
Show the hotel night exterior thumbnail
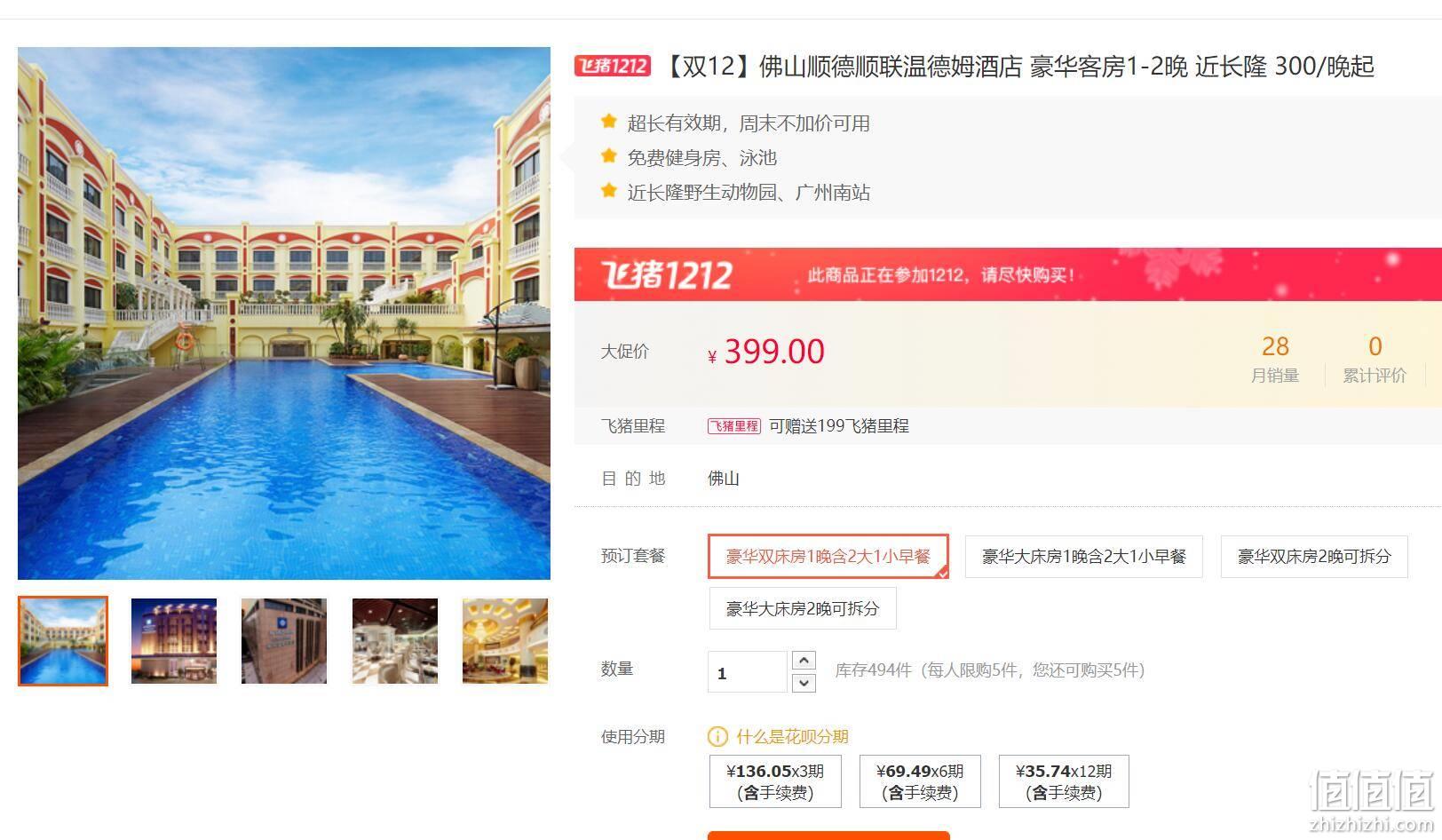pos(174,641)
